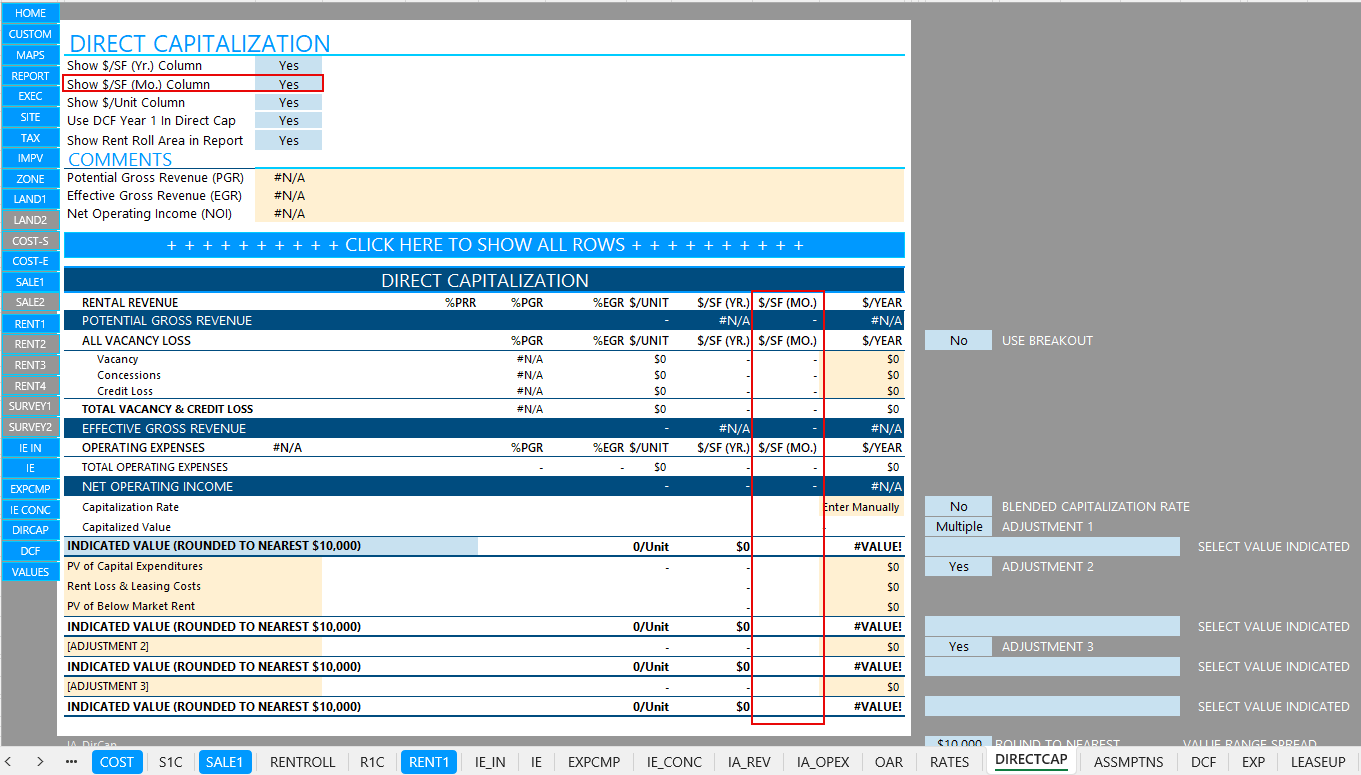Click the previous sheet arrow in tab bar
The height and width of the screenshot is (775, 1361).
tap(13, 761)
